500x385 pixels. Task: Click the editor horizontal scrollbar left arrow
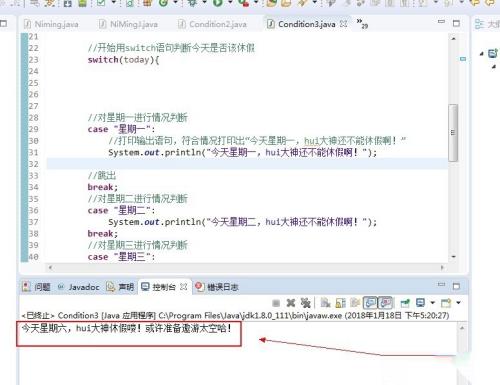point(50,267)
